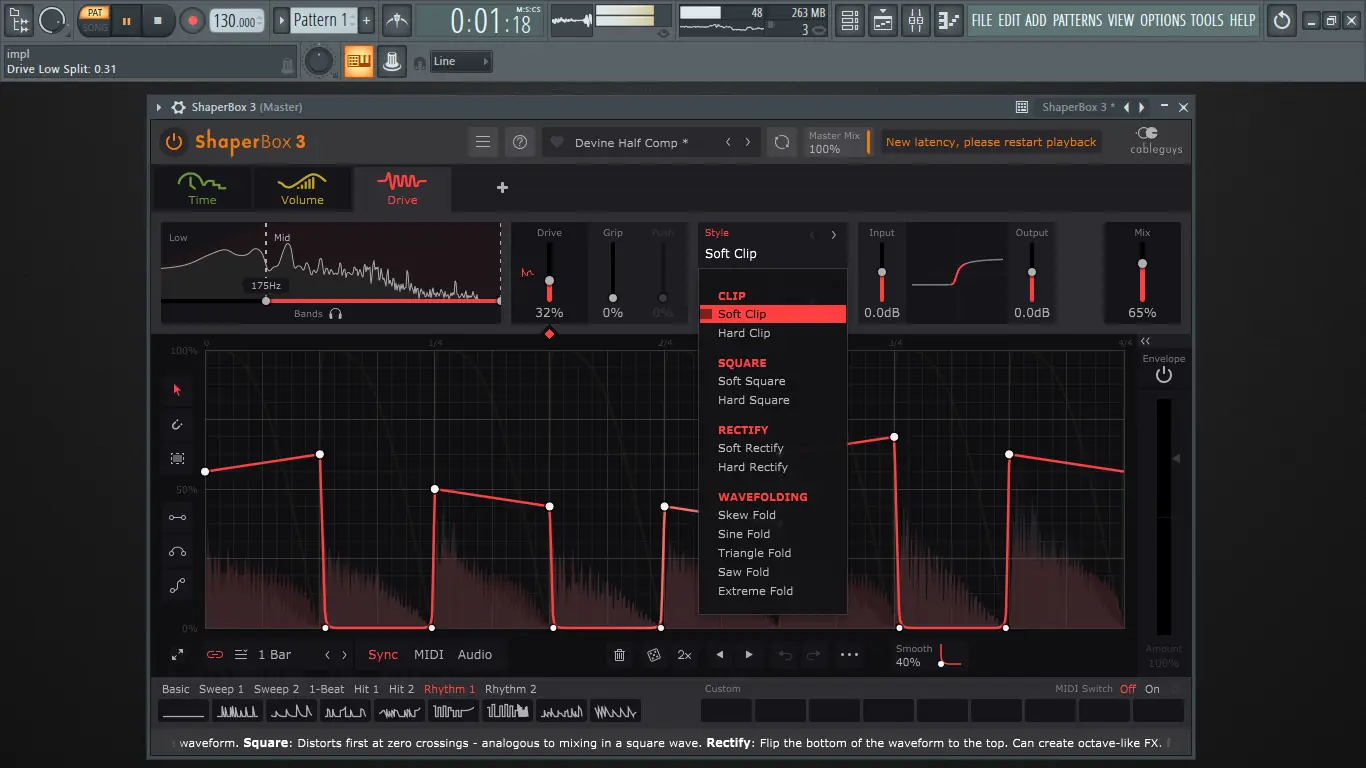Collapse the Envelope panel with double chevrons
This screenshot has height=768, width=1366.
pos(1146,341)
